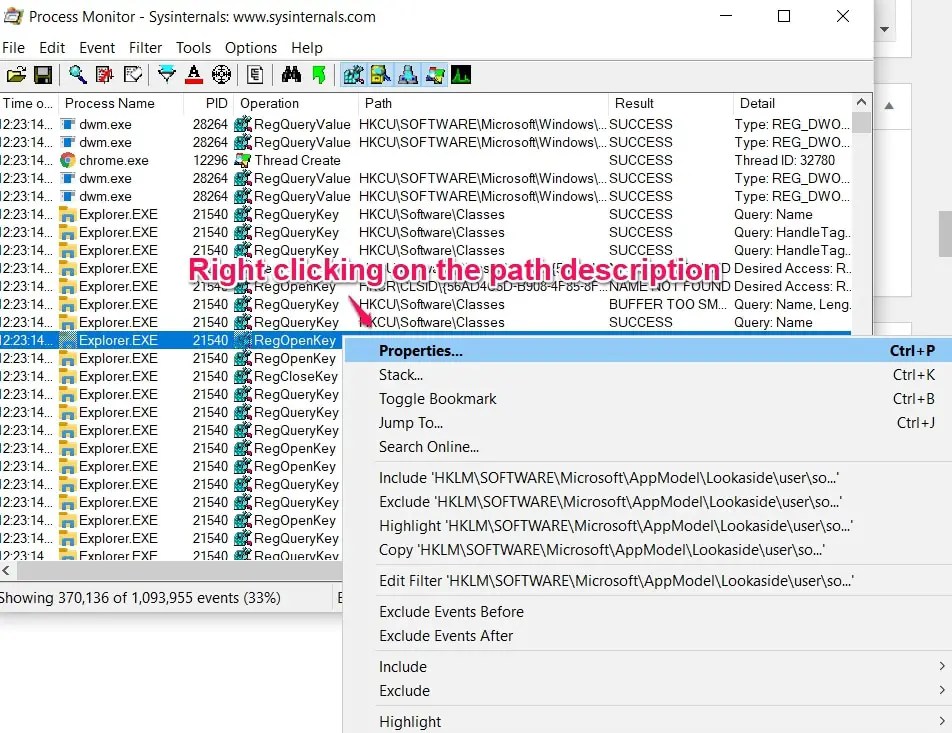The image size is (952, 733).
Task: Click the Detail column header
Action: point(792,103)
